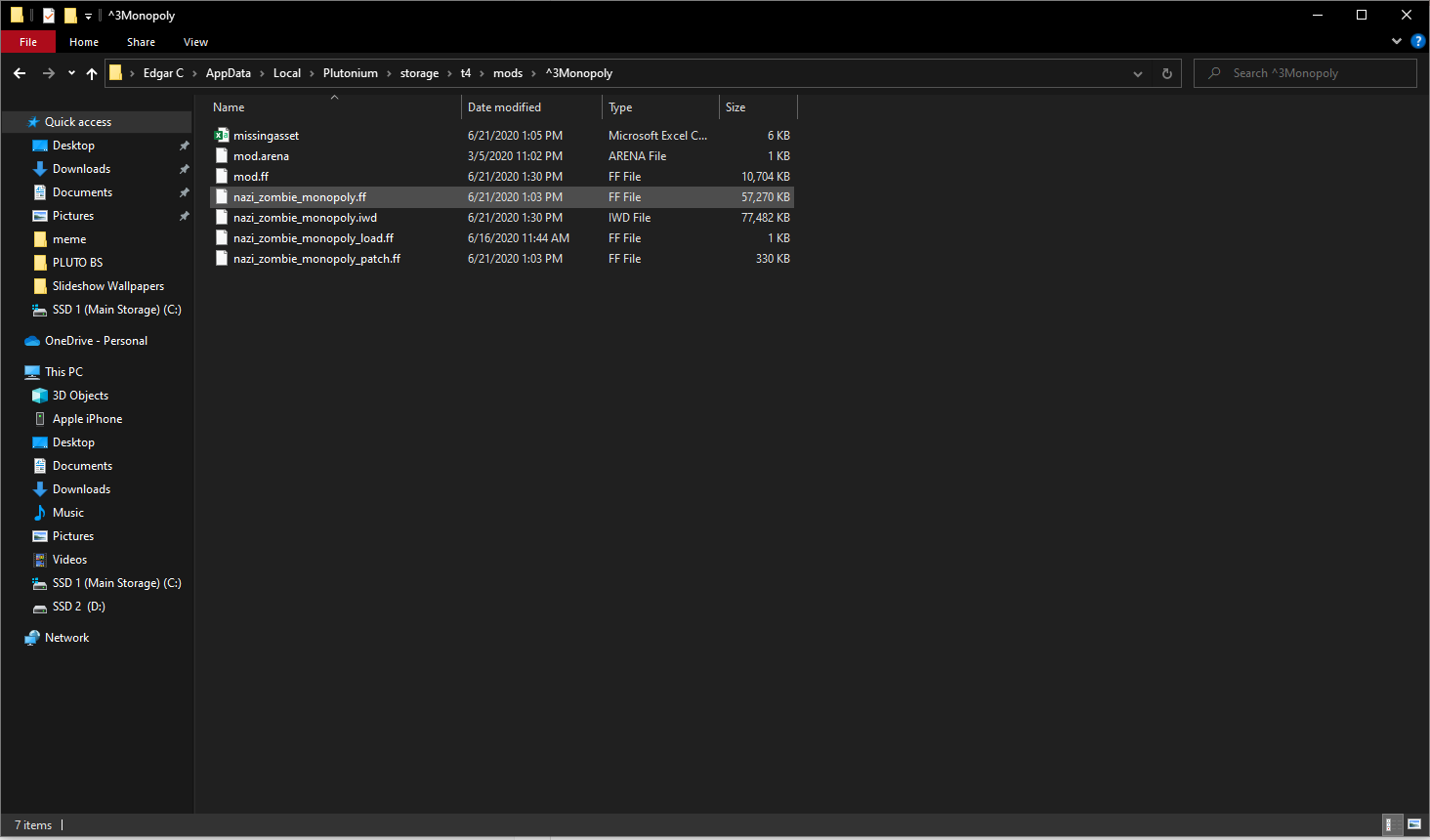Screen dimensions: 1430x840
Task: Open pinned Desktop under Quick access
Action: point(73,146)
